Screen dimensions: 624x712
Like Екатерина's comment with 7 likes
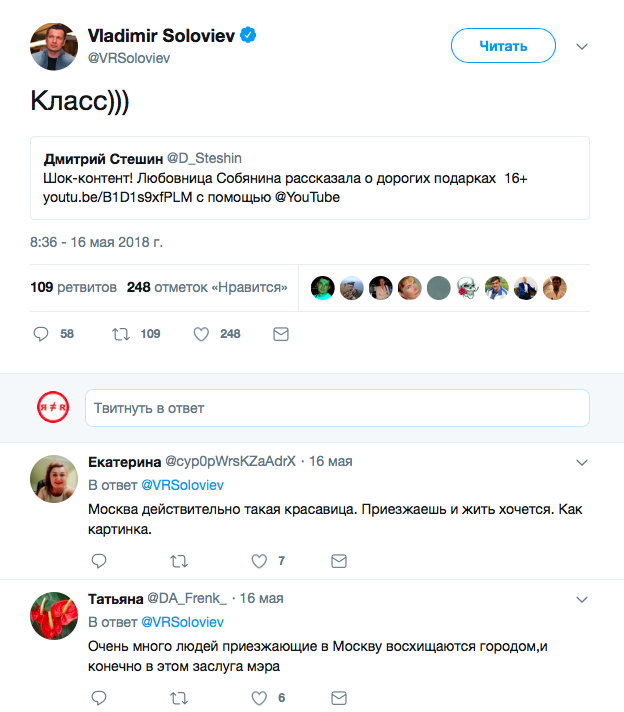click(259, 562)
